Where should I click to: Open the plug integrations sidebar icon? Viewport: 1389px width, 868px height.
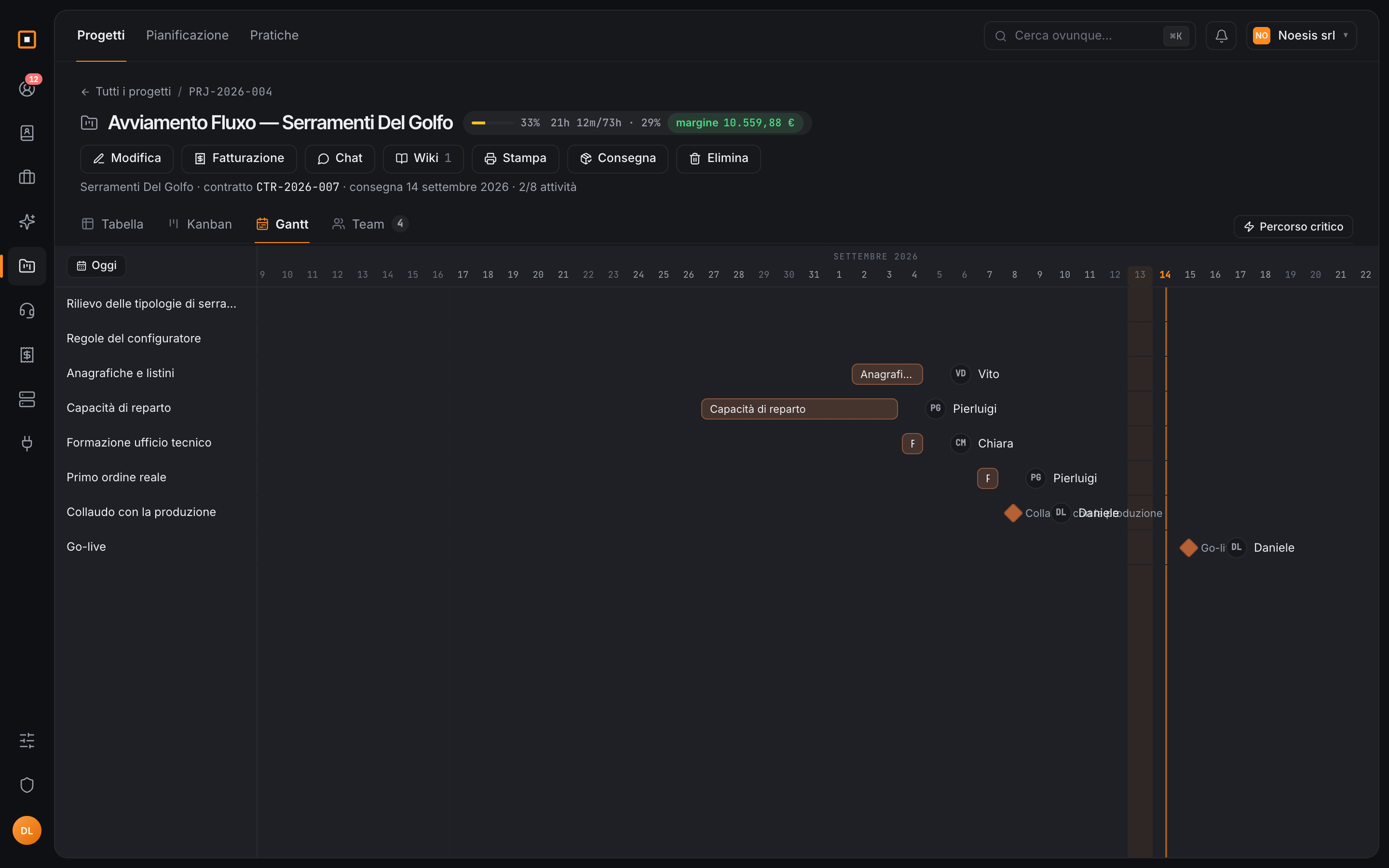[27, 443]
